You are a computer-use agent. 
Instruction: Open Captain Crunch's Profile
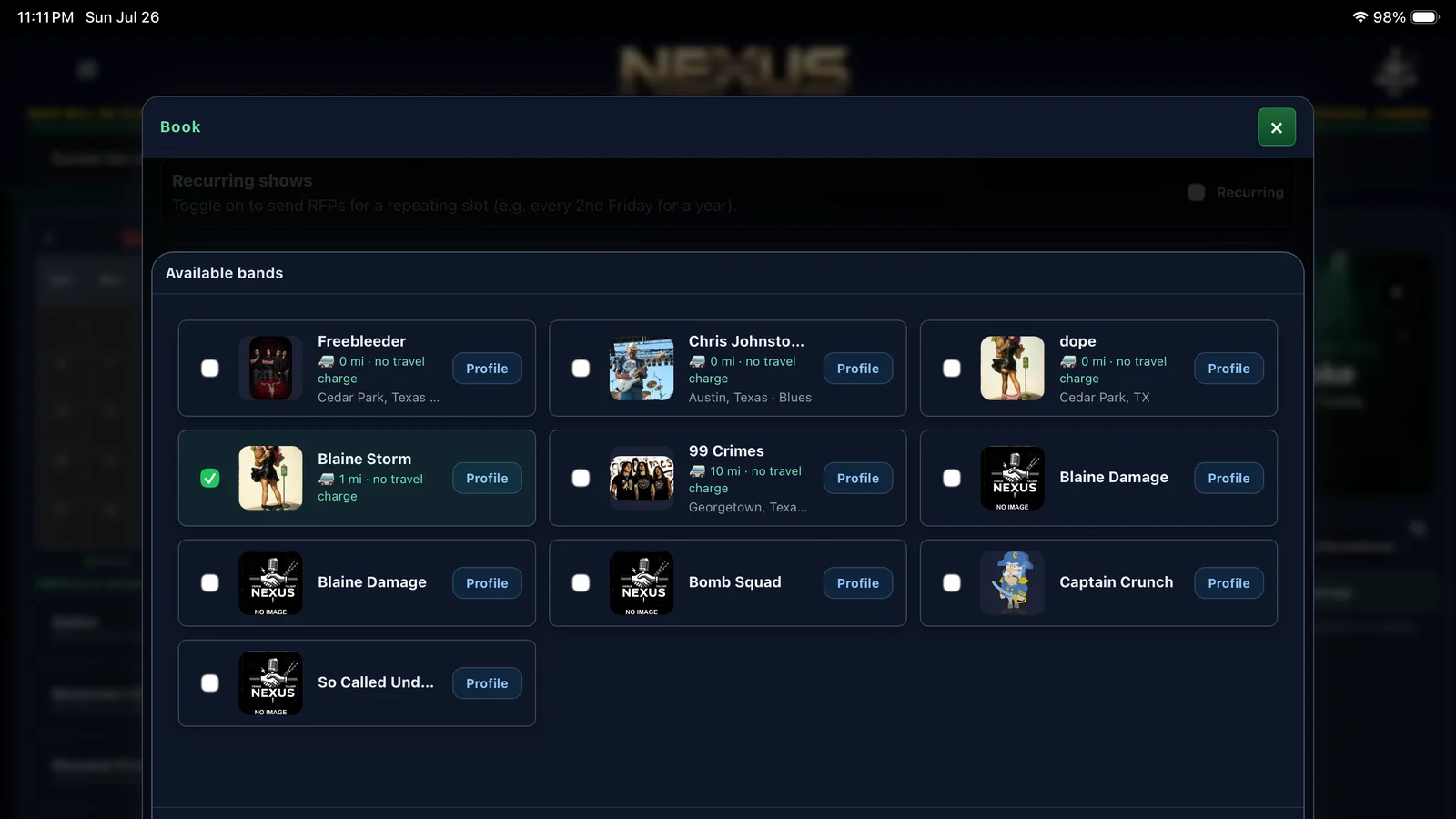(1228, 583)
